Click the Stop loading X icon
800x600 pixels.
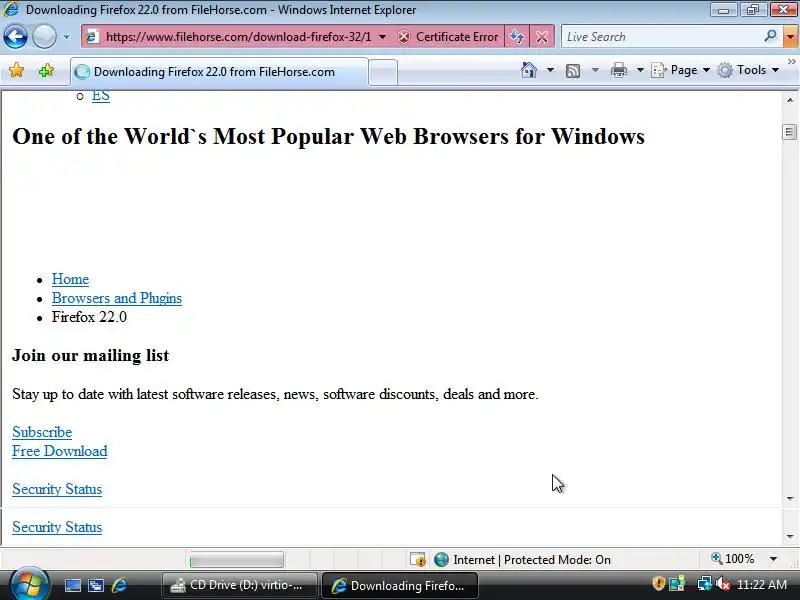pyautogui.click(x=542, y=37)
